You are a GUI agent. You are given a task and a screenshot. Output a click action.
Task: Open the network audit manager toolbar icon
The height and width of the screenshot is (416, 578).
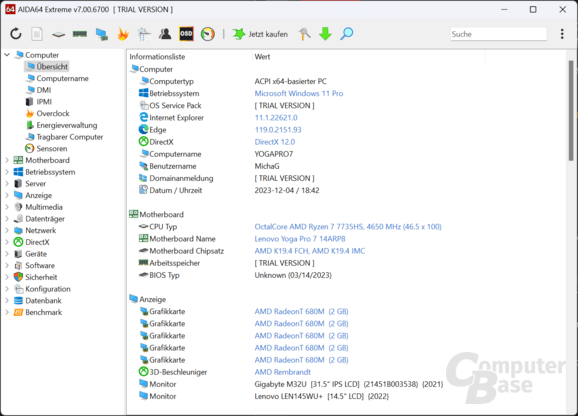(x=144, y=34)
